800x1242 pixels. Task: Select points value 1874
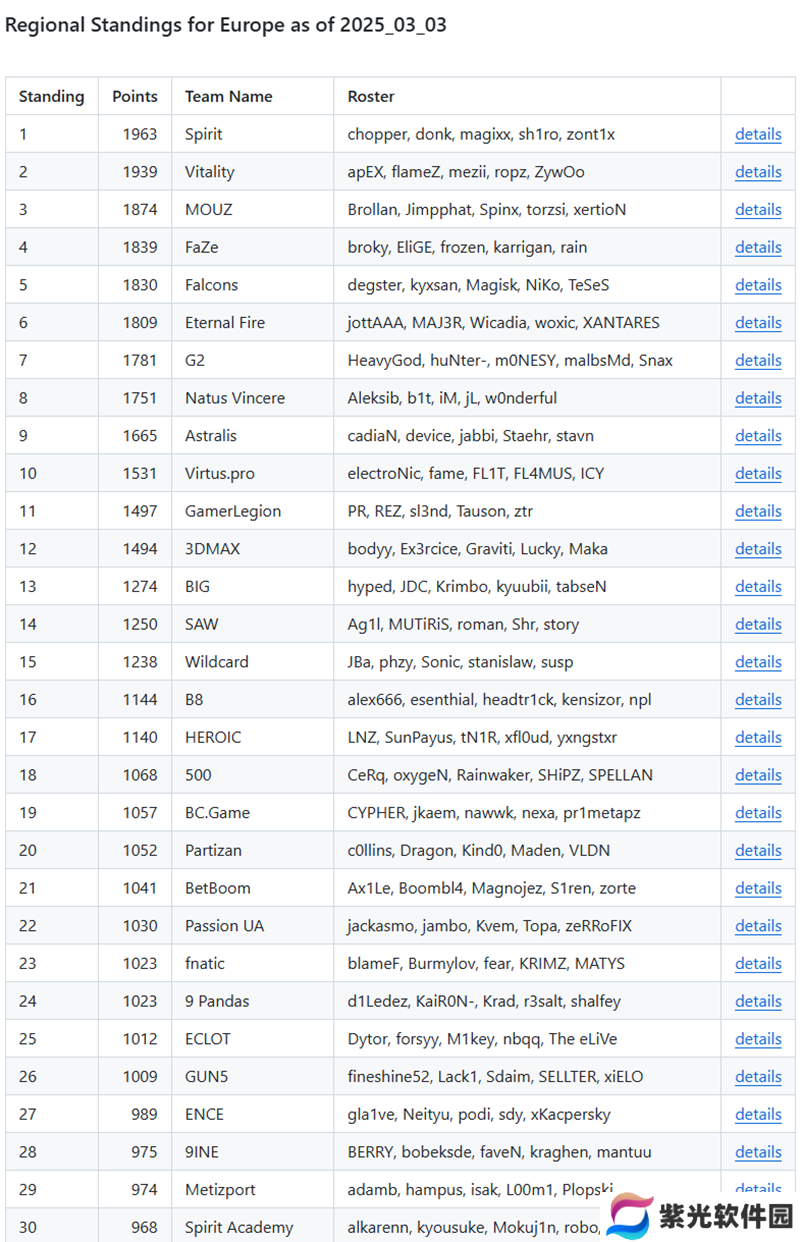tap(140, 210)
